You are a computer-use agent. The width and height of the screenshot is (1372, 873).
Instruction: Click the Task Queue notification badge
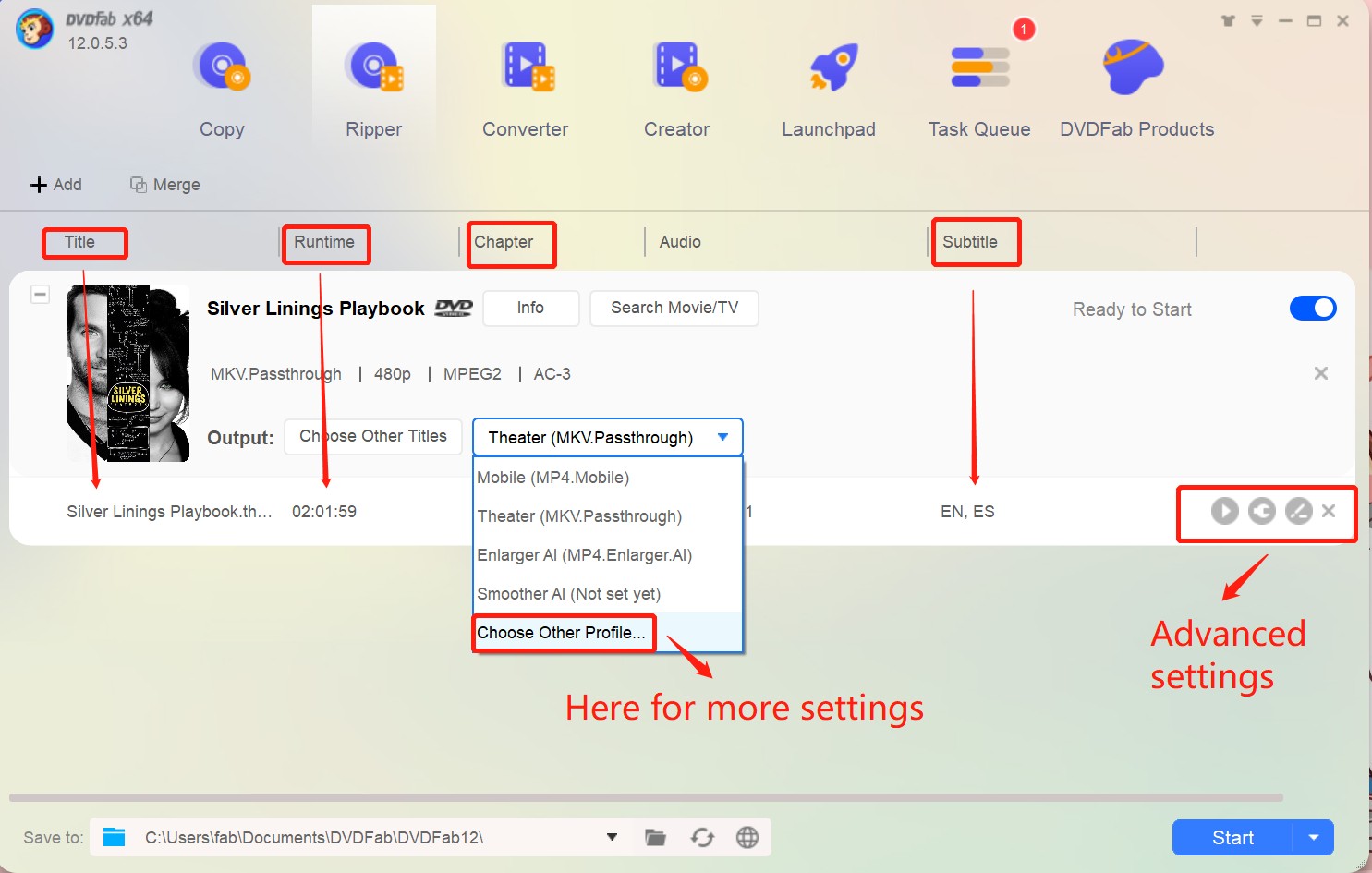pos(1024,30)
